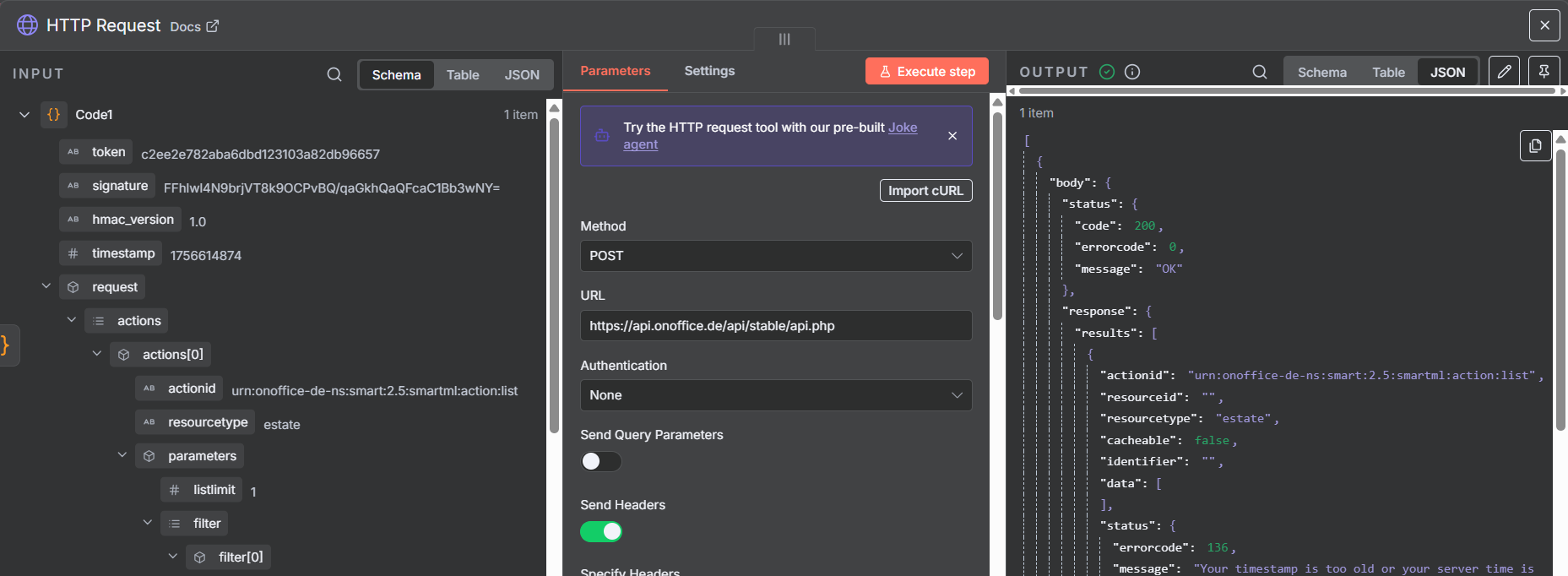Switch input view to Table

tap(463, 75)
